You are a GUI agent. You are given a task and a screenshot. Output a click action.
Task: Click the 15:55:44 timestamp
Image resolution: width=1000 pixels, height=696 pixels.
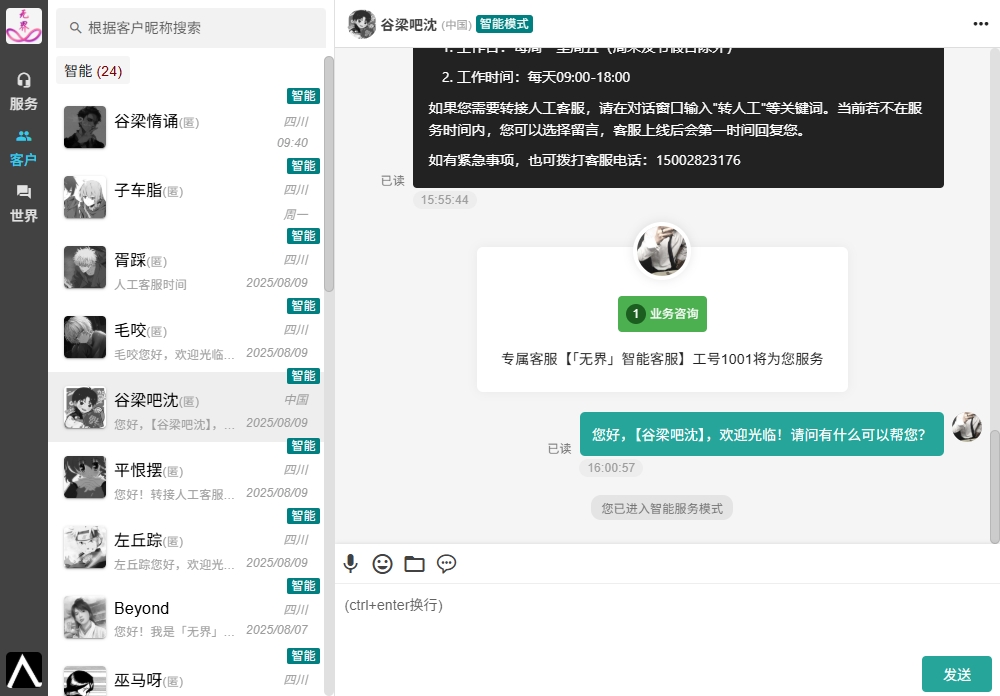445,200
